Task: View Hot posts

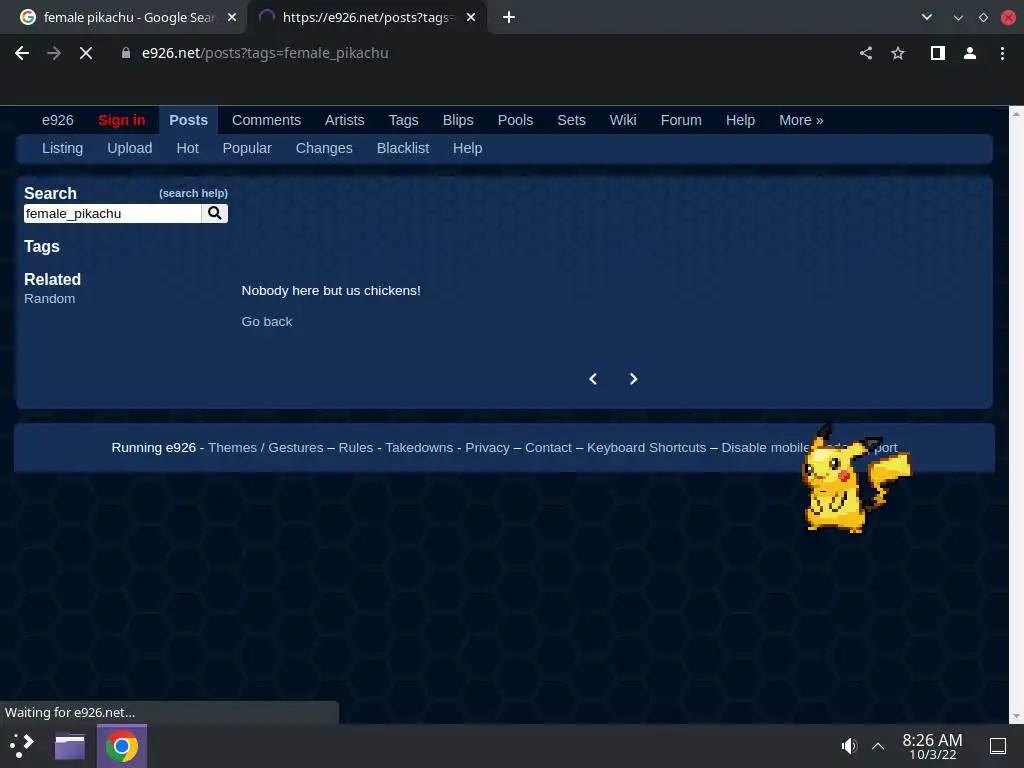Action: [x=187, y=148]
